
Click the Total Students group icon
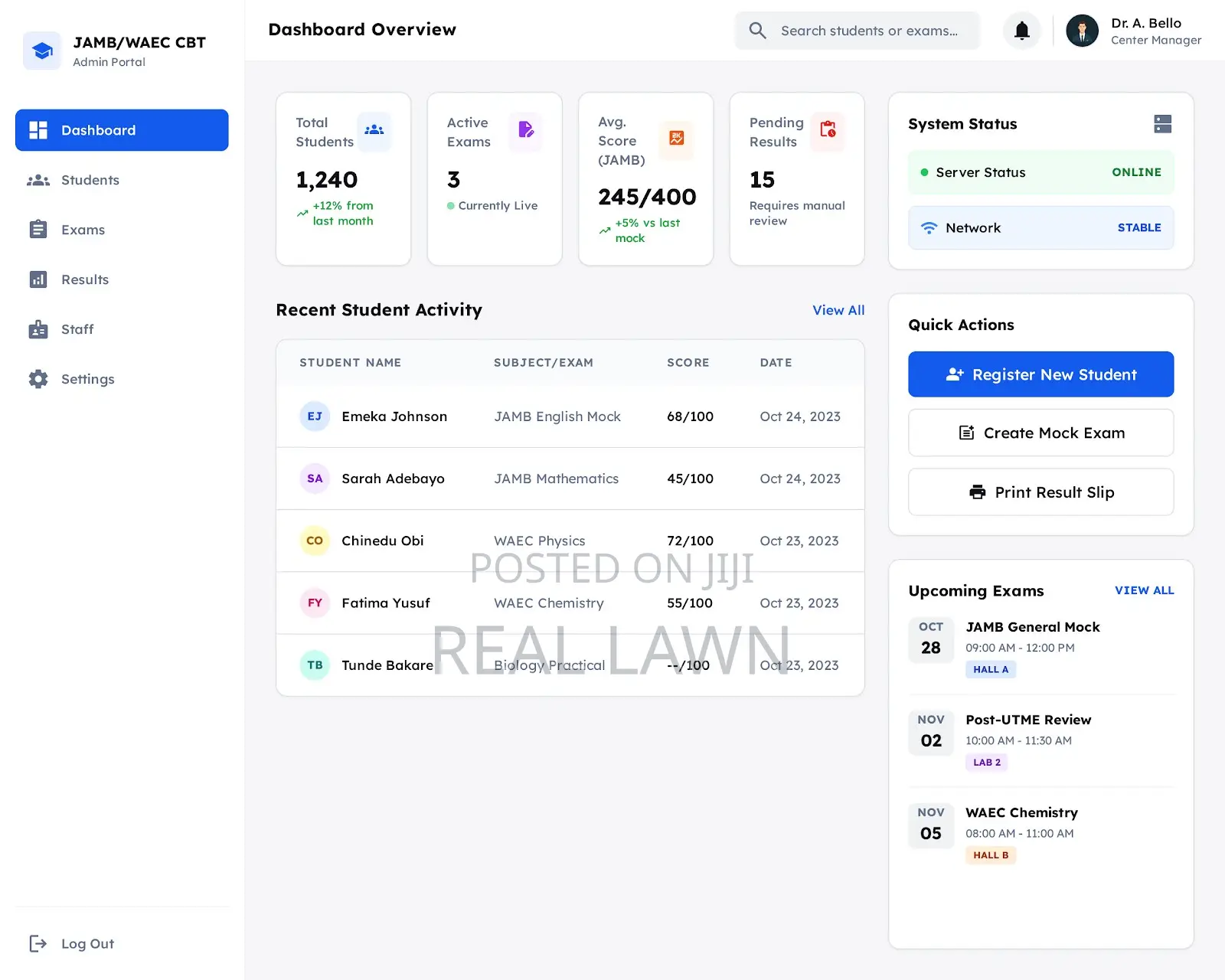(x=374, y=130)
